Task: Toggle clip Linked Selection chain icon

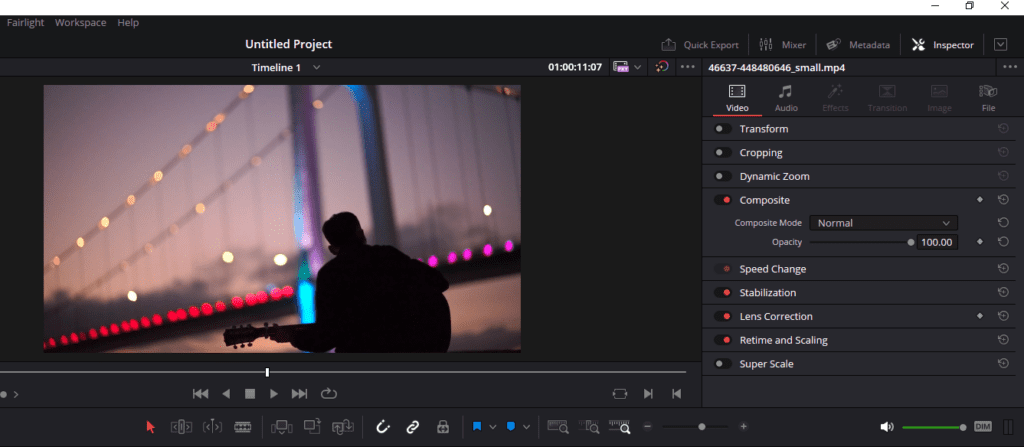Action: click(x=412, y=427)
